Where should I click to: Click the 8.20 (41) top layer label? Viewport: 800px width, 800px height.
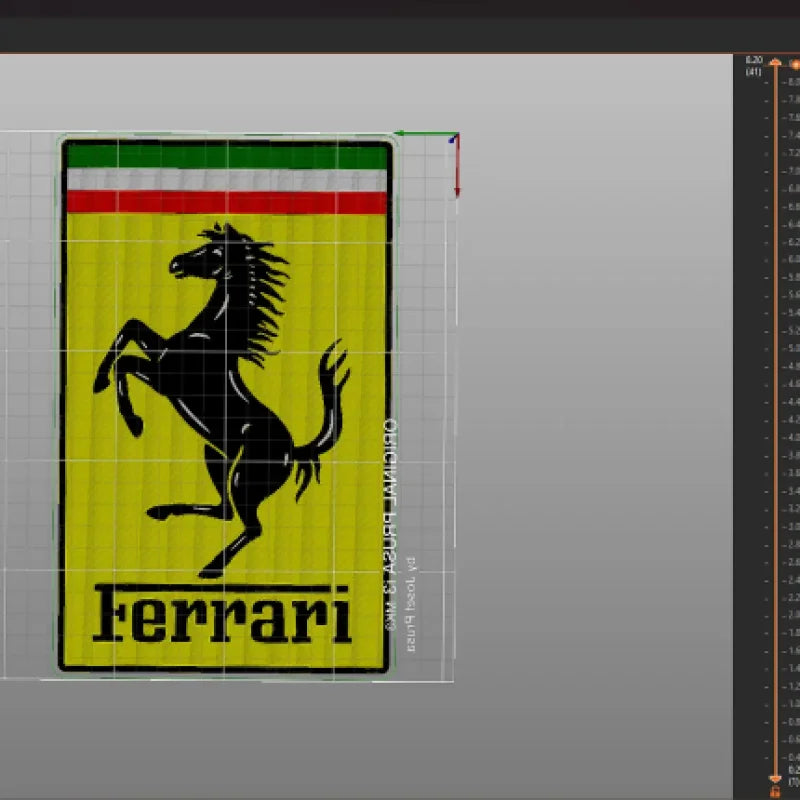pyautogui.click(x=753, y=65)
